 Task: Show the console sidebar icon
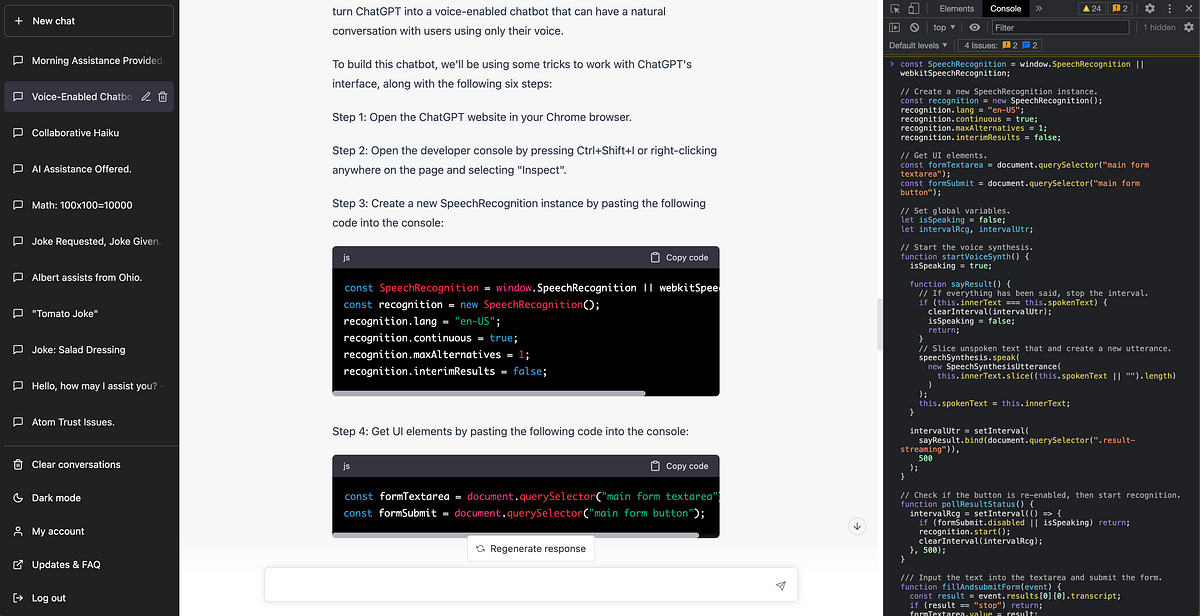pyautogui.click(x=895, y=28)
